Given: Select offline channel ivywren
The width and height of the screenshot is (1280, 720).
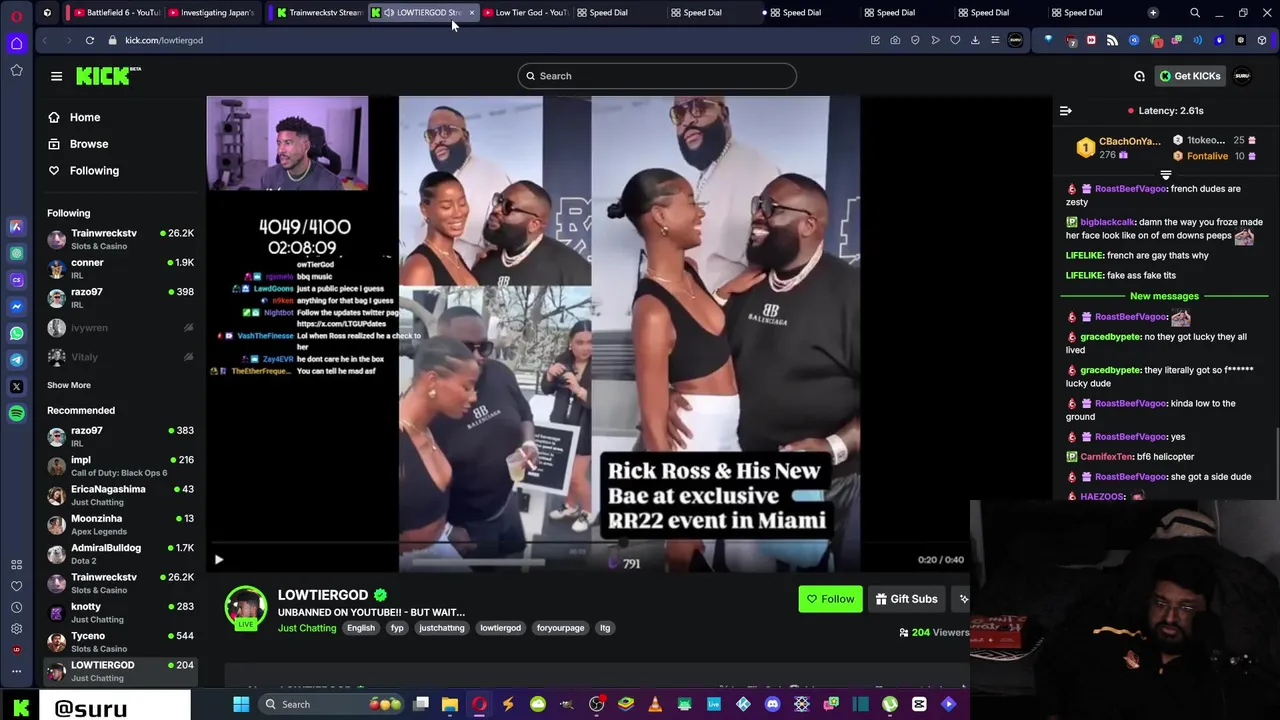Looking at the screenshot, I should (120, 327).
